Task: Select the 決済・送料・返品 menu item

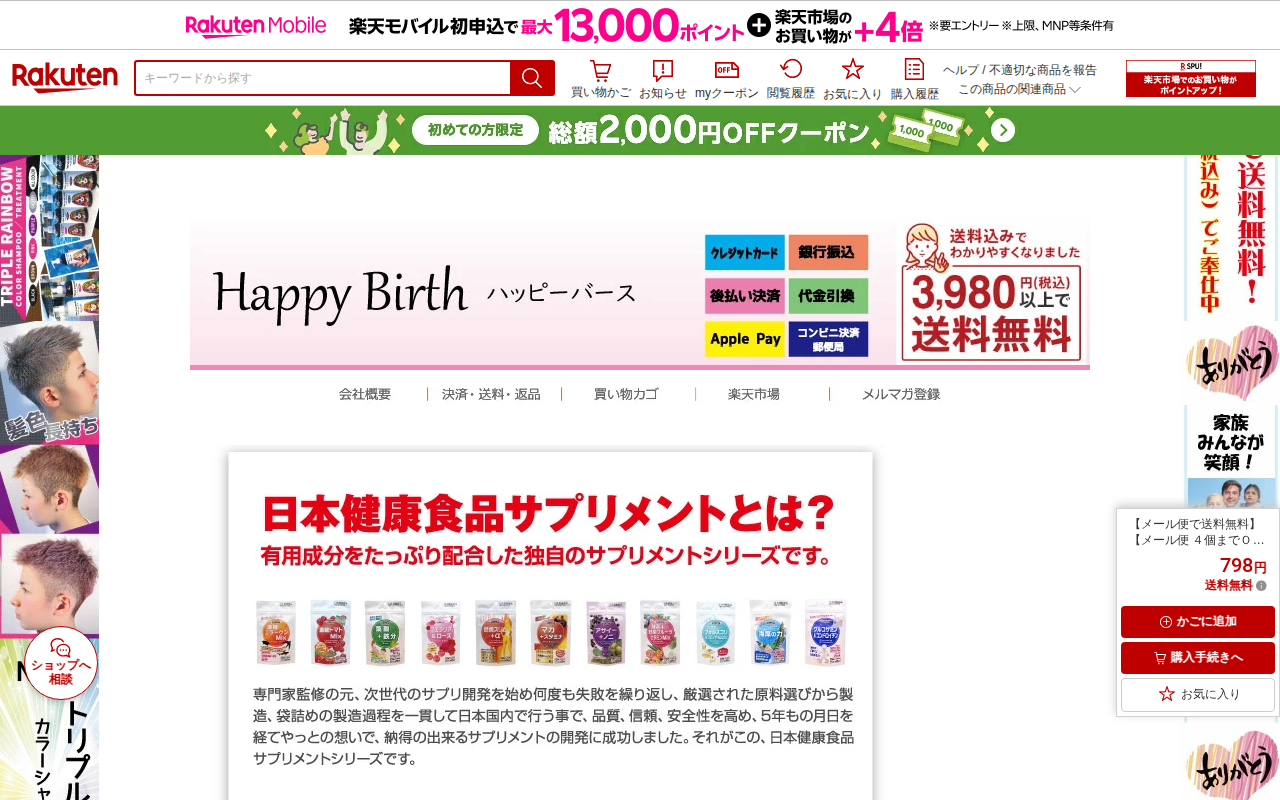Action: tap(491, 394)
